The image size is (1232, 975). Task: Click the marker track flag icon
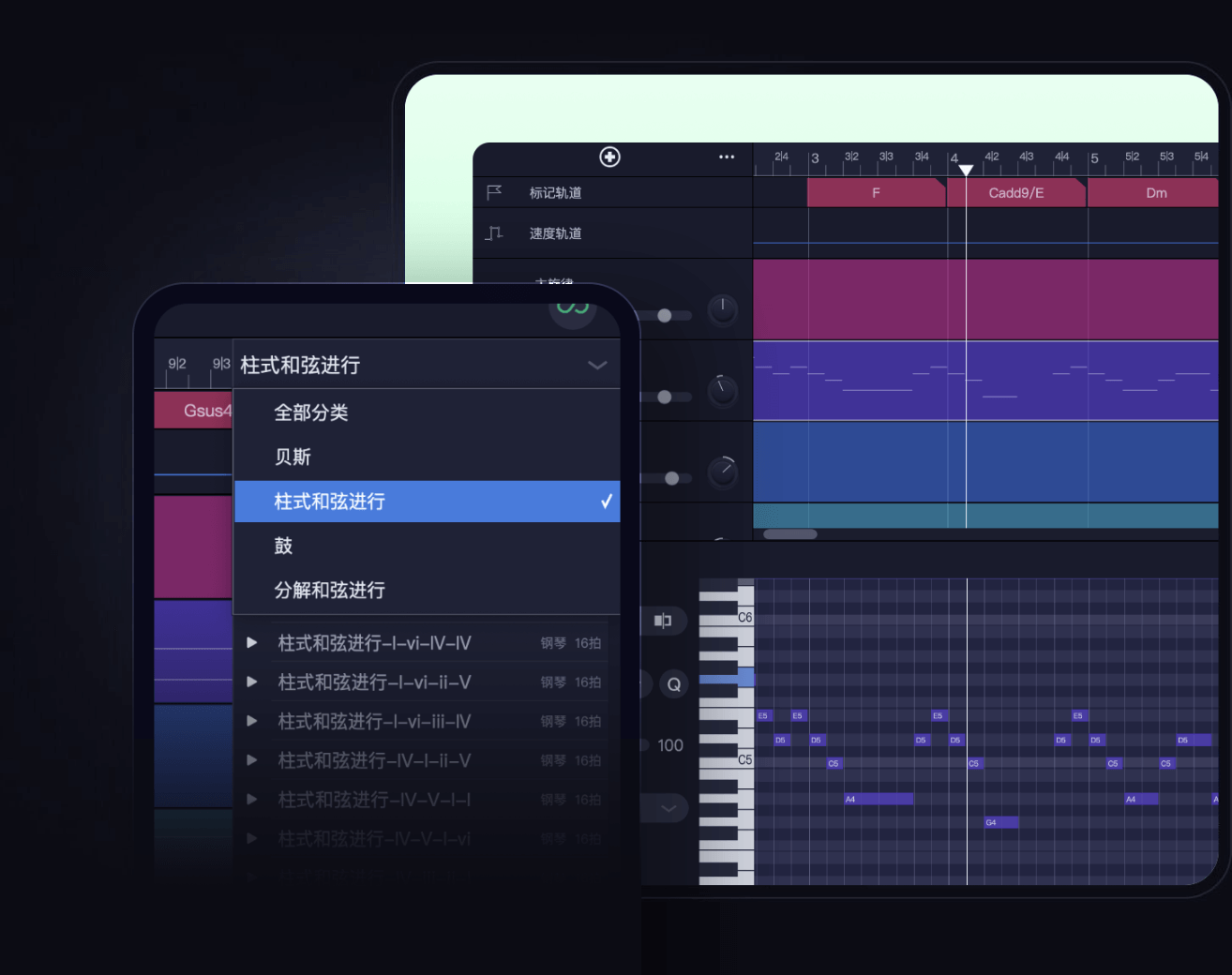(494, 192)
